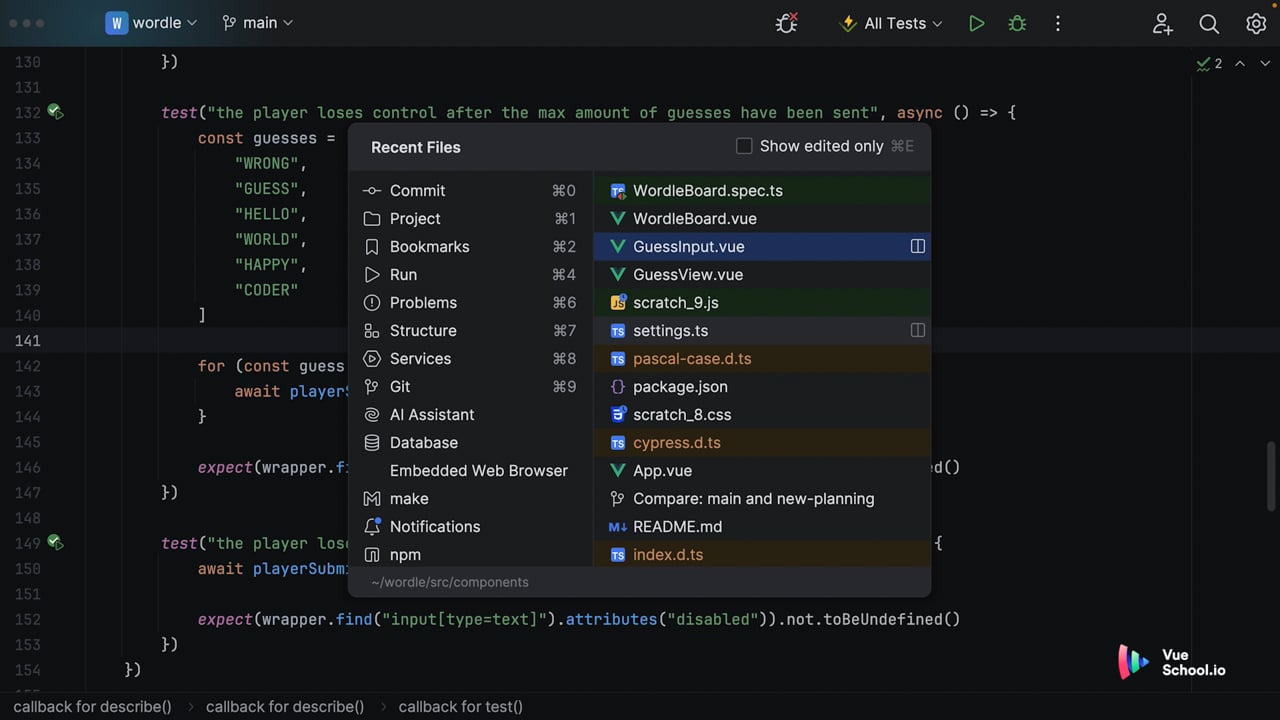Click the make tool icon
The height and width of the screenshot is (720, 1280).
372,498
